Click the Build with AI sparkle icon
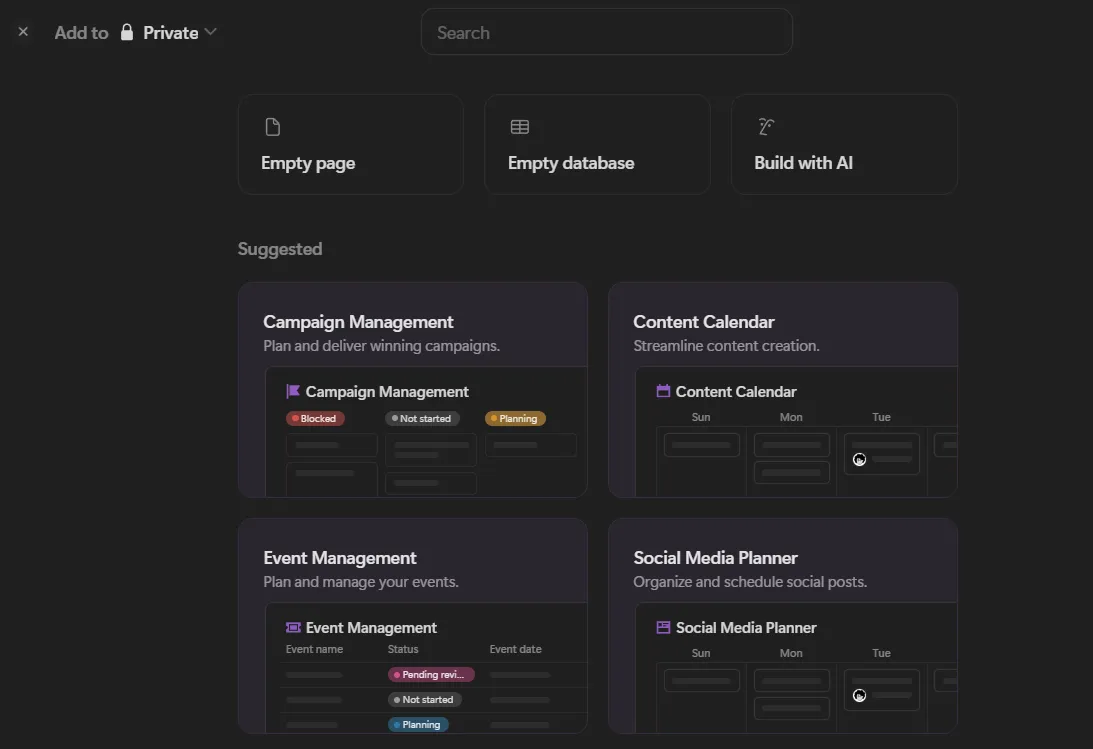 click(766, 126)
